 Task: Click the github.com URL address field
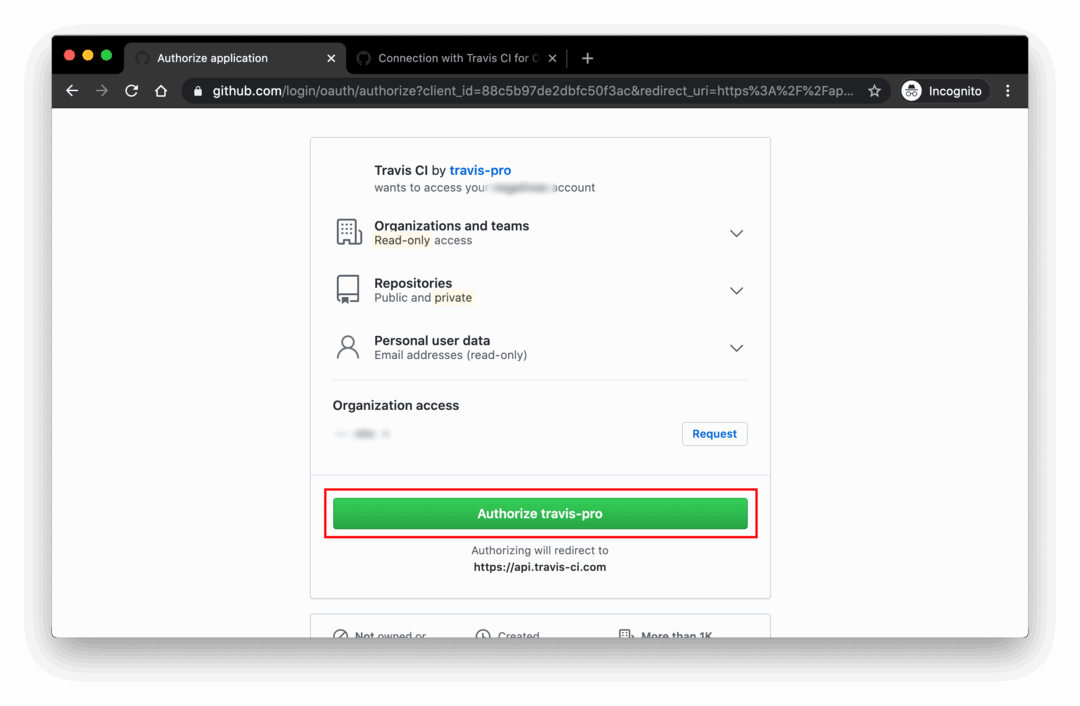tap(531, 91)
